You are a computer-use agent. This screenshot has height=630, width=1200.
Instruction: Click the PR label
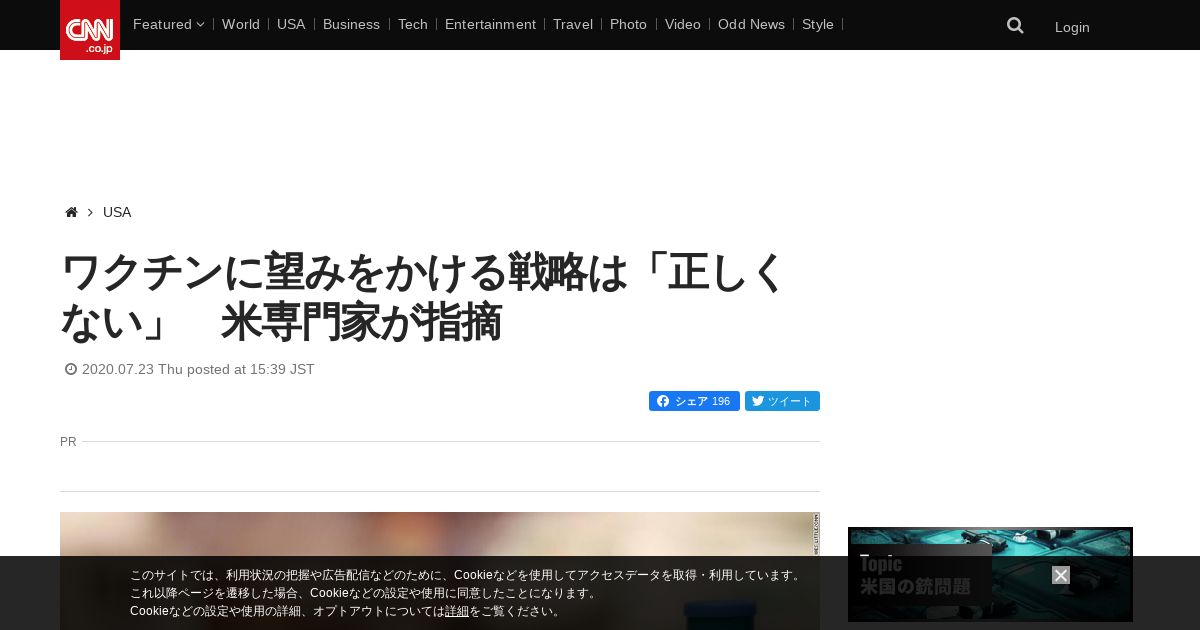pos(68,441)
